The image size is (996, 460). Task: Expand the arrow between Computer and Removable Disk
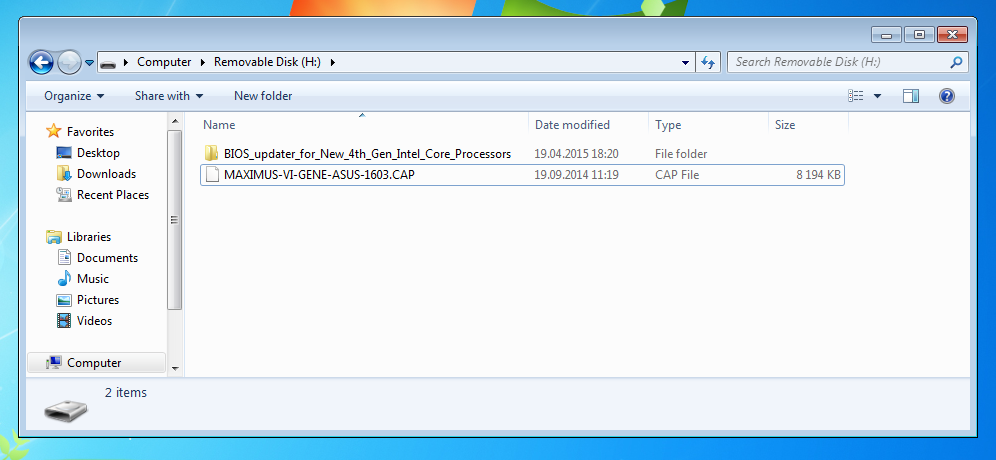pyautogui.click(x=203, y=62)
